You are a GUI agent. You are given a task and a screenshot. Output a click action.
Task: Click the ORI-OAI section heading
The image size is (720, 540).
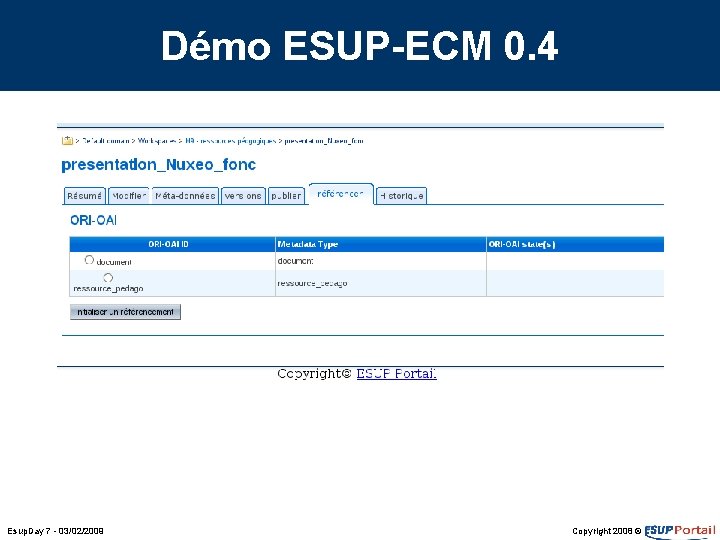pyautogui.click(x=93, y=220)
